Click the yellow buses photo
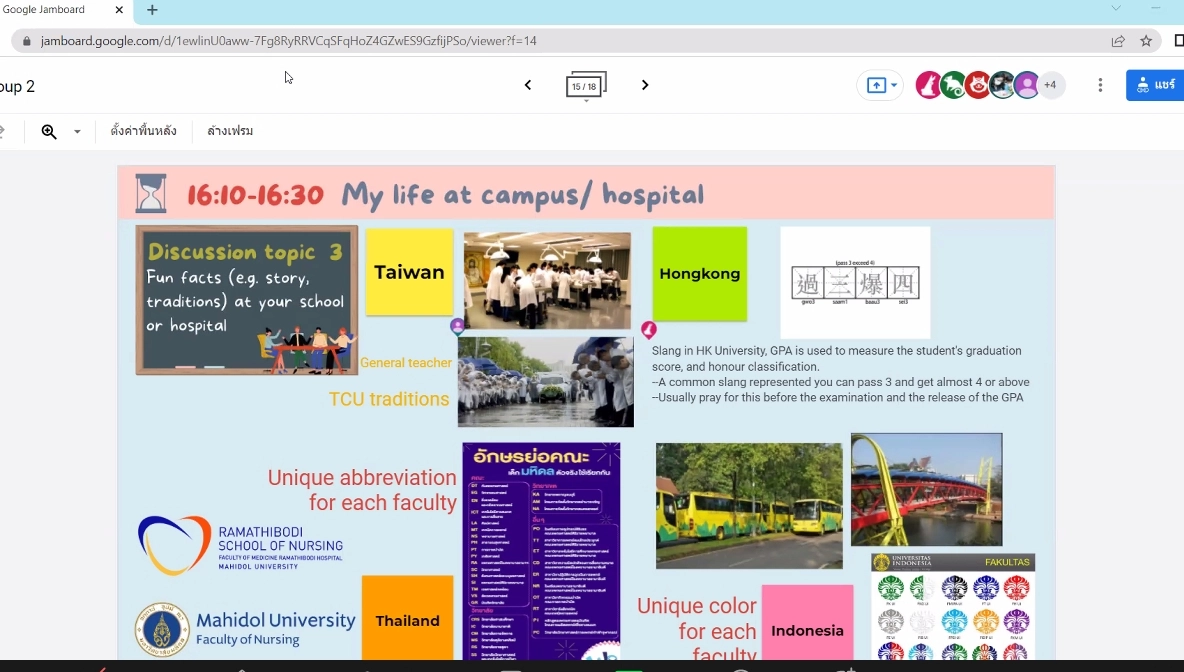1184x672 pixels. [749, 506]
